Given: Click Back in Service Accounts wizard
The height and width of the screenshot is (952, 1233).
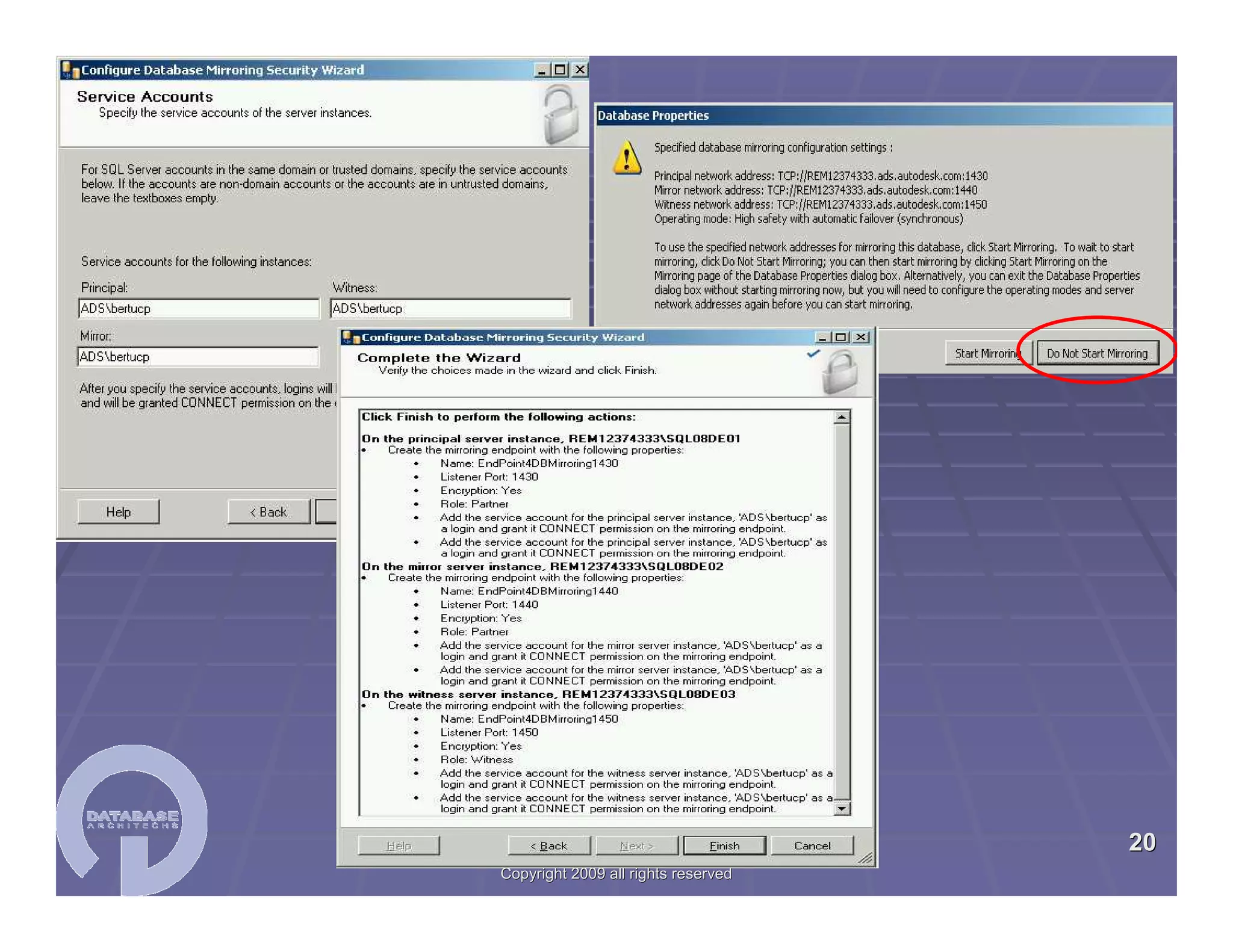Looking at the screenshot, I should [269, 512].
